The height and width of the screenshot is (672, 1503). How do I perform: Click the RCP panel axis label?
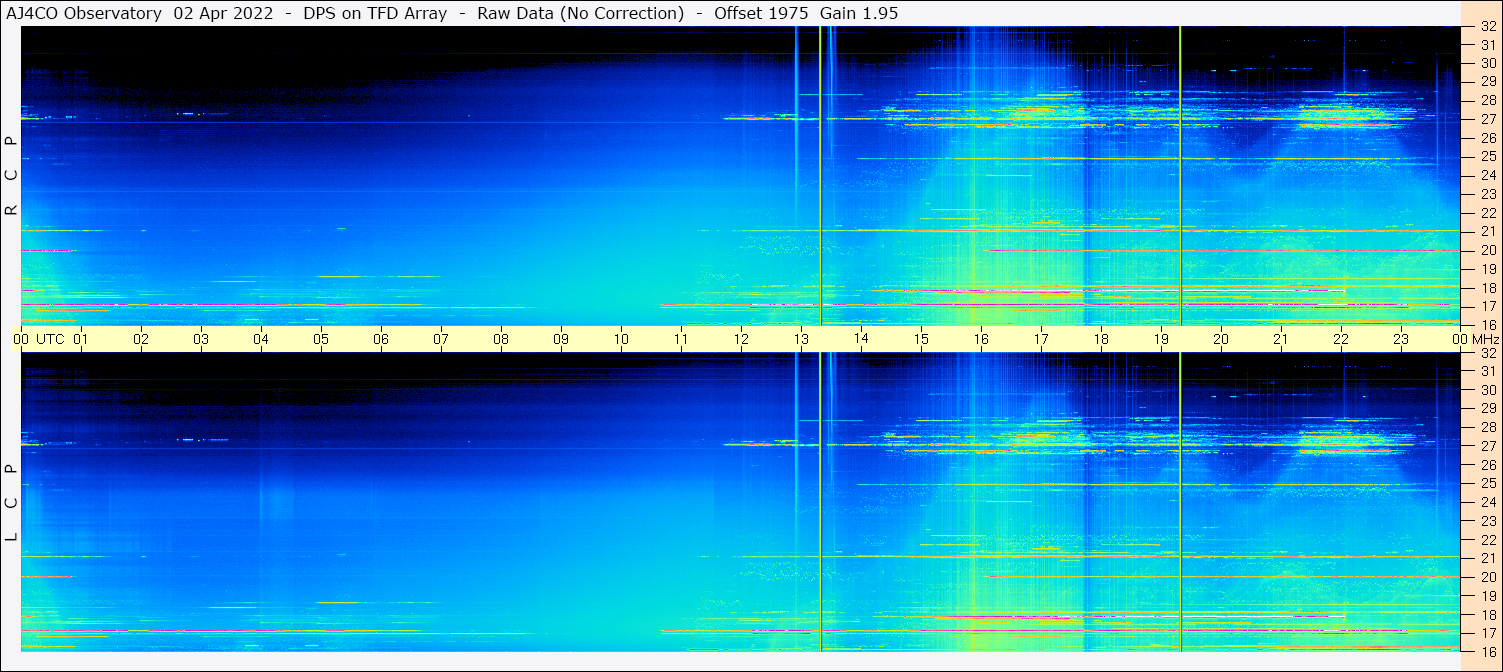point(12,176)
